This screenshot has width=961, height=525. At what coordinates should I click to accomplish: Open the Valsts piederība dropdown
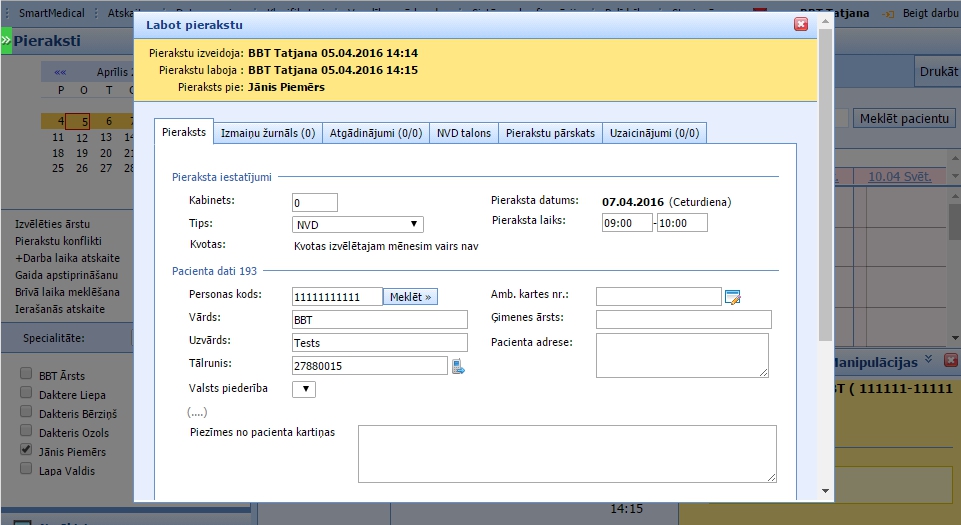click(x=303, y=389)
